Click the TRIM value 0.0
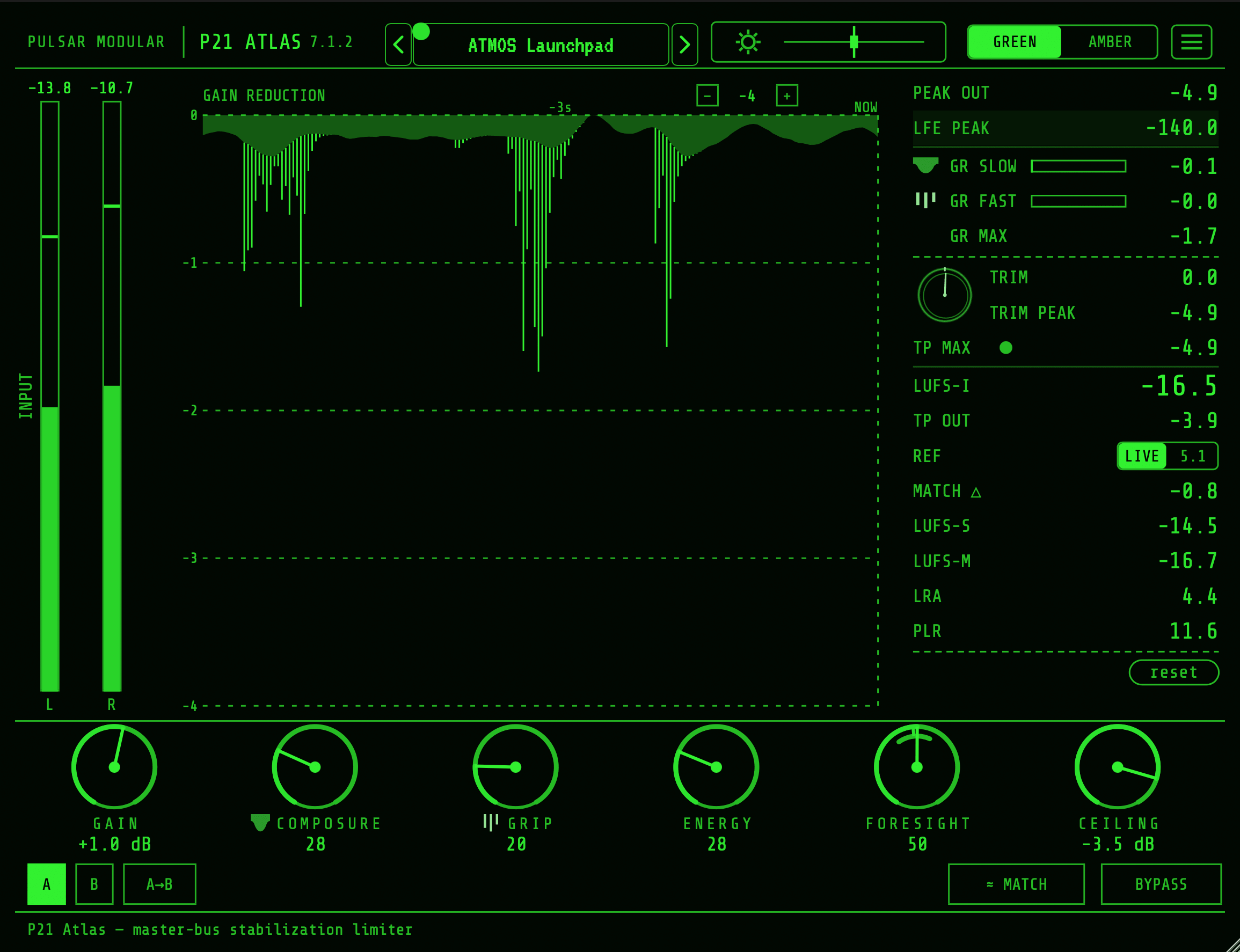1240x952 pixels. 1200,277
